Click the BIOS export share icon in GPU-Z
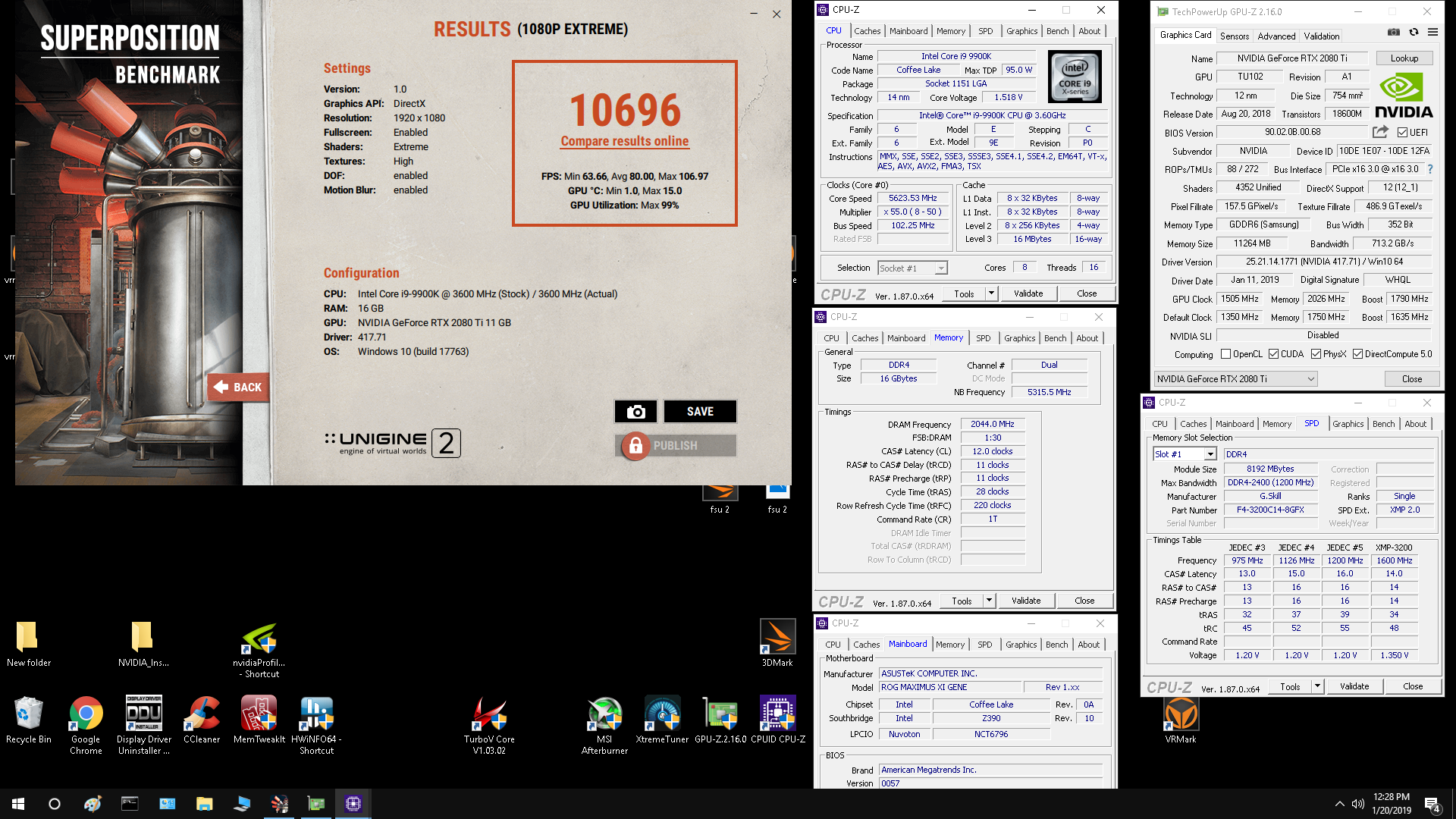 [x=1380, y=132]
